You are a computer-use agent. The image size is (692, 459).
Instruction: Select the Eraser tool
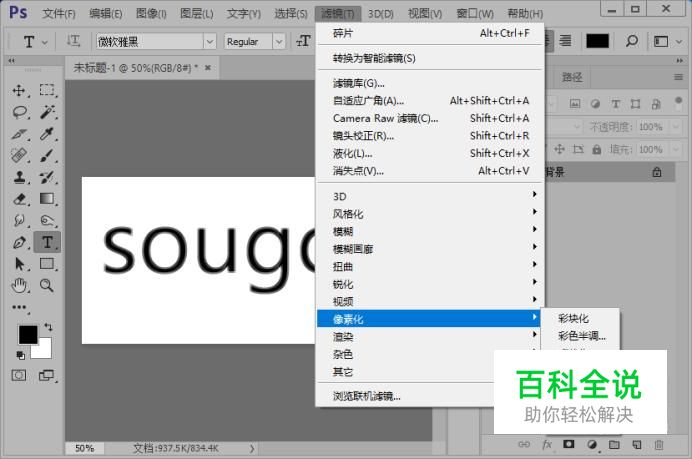coord(19,199)
